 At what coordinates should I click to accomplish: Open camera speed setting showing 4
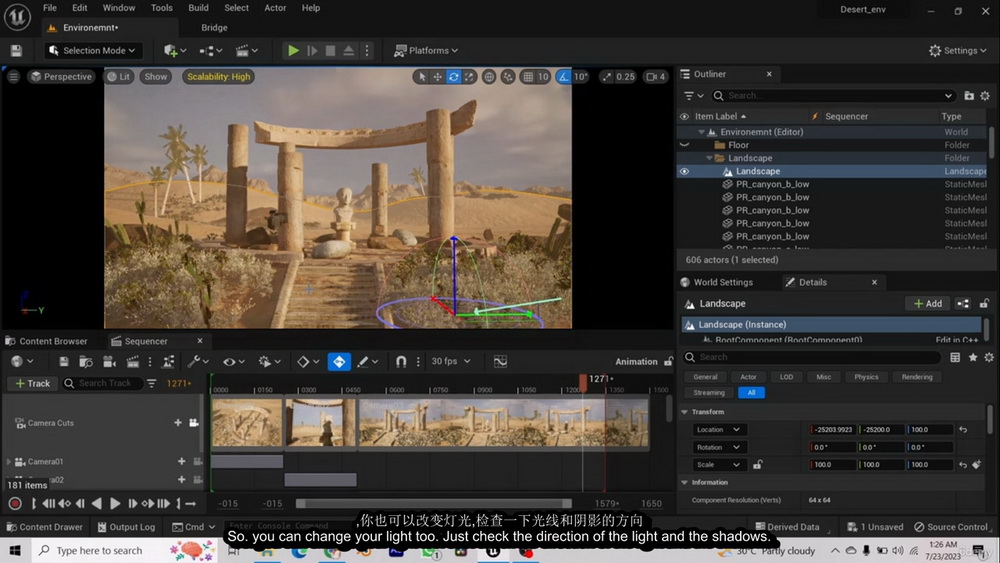coord(656,77)
